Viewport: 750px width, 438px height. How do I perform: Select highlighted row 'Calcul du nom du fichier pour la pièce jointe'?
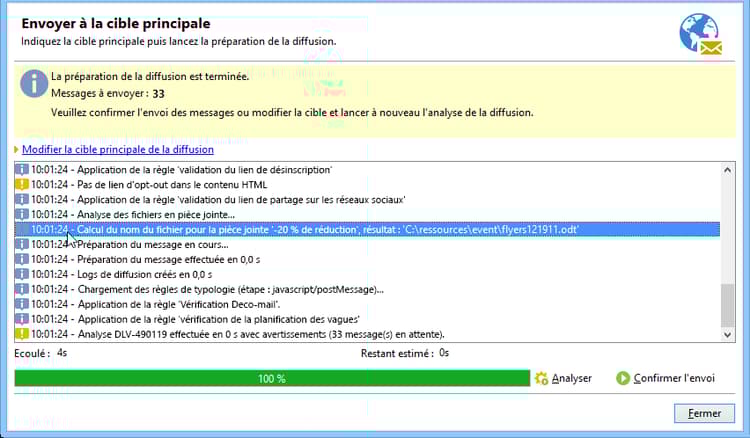point(367,230)
